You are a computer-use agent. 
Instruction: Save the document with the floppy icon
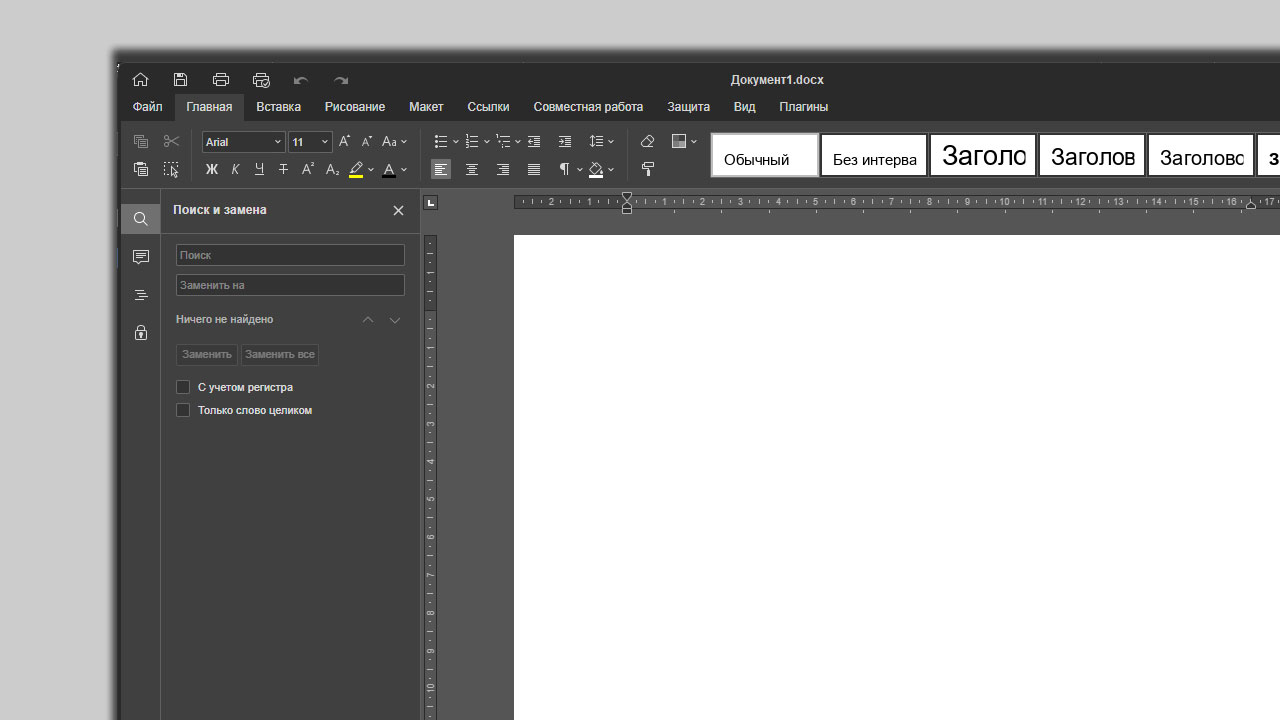tap(180, 80)
